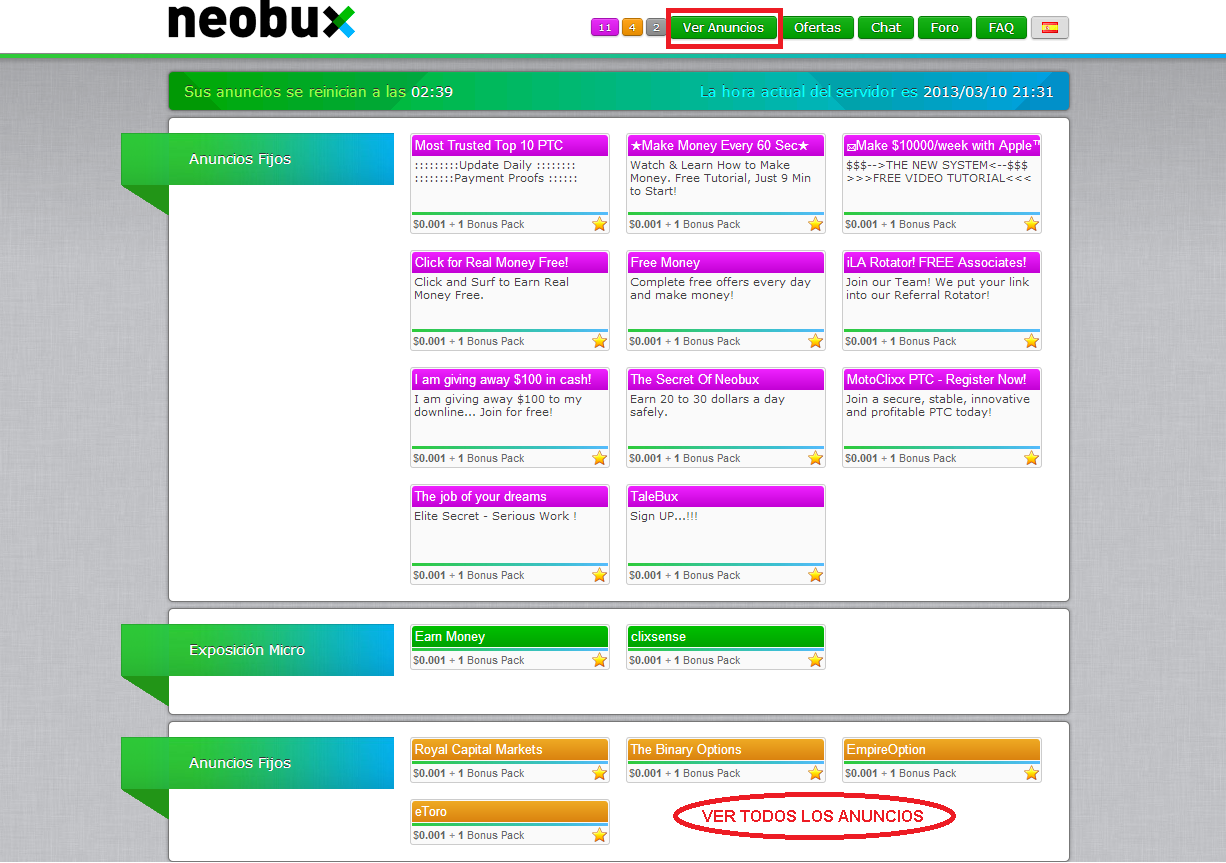The height and width of the screenshot is (863, 1226).
Task: Open Royal Capital Markets ad title
Action: click(510, 750)
